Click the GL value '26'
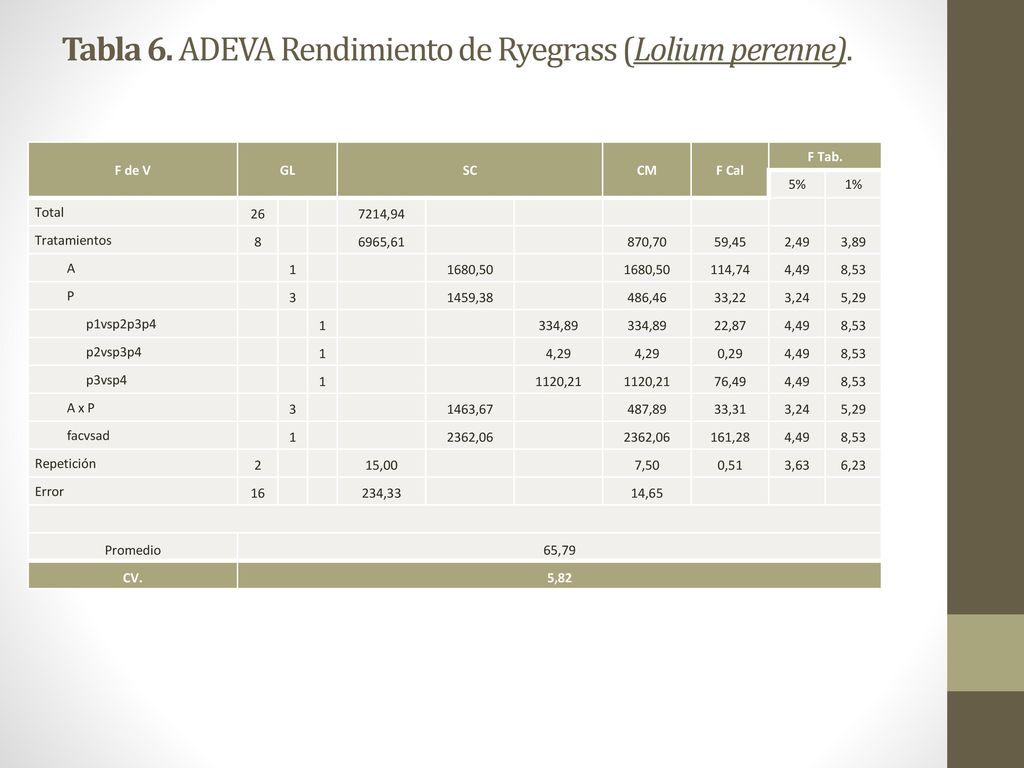 [x=257, y=214]
